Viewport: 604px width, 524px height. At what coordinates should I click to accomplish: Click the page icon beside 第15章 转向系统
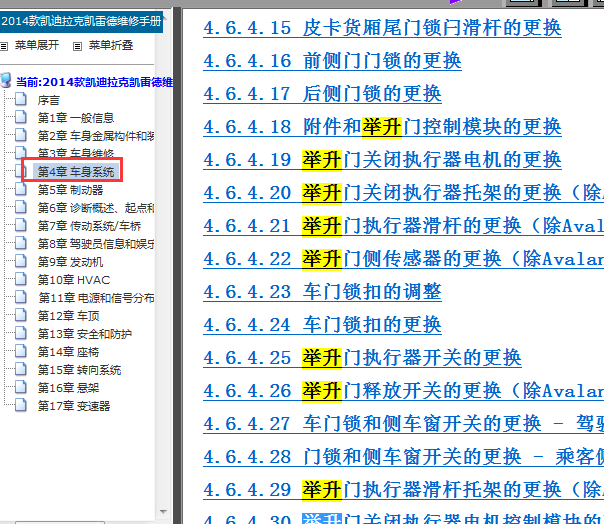(21, 369)
